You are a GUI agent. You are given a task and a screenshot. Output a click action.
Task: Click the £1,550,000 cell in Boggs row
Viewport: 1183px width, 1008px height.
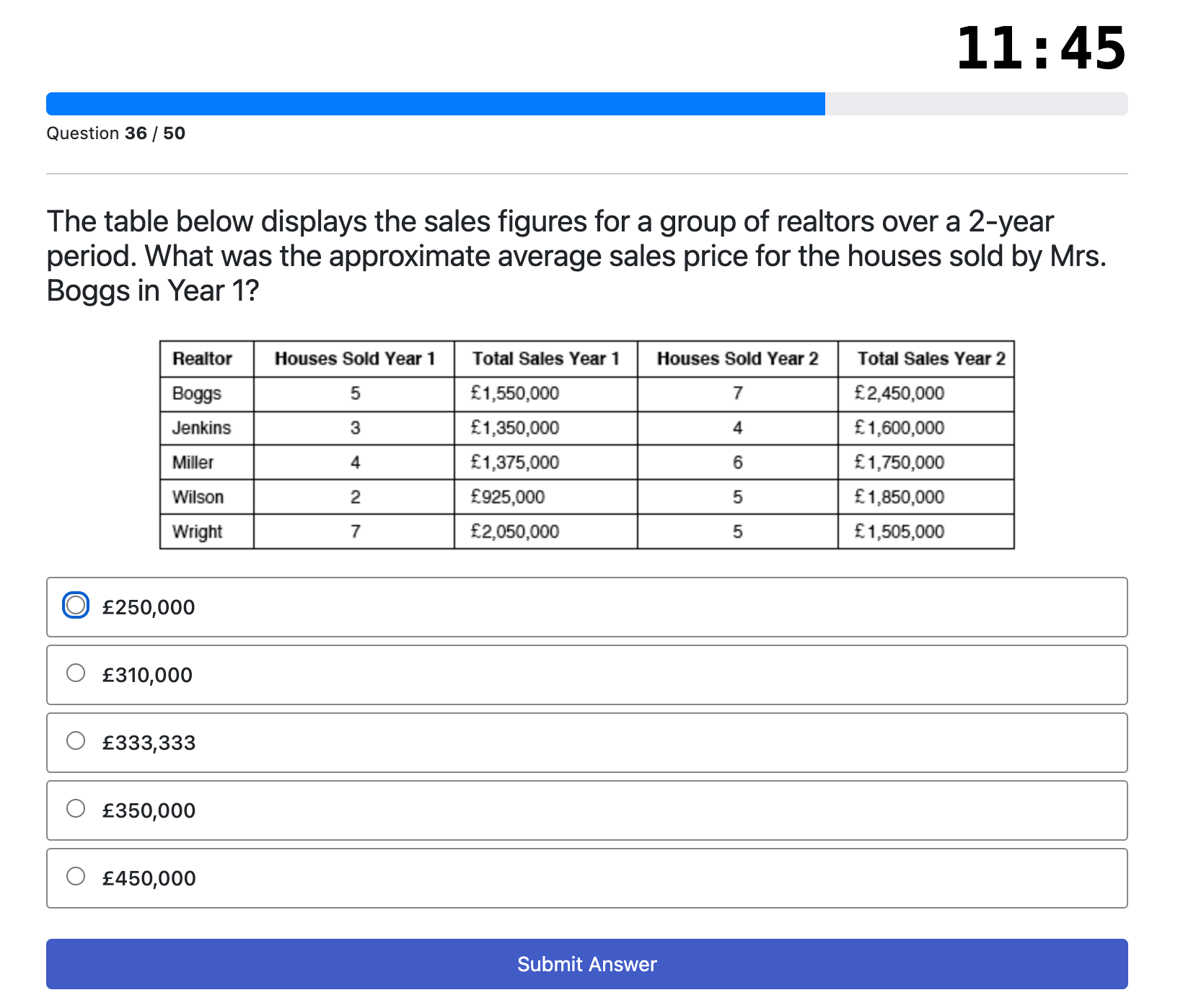pos(514,394)
